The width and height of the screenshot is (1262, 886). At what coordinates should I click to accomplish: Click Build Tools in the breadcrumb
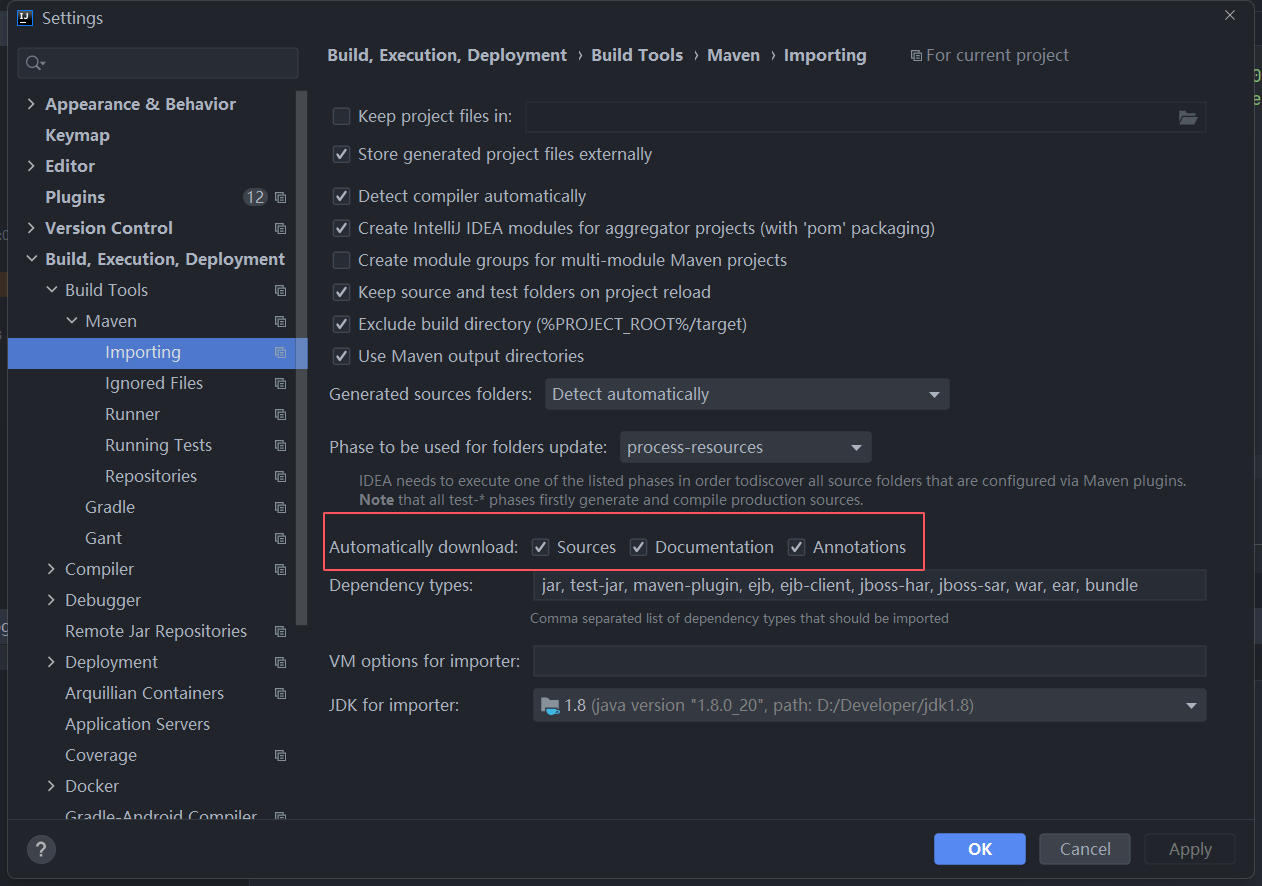pyautogui.click(x=637, y=55)
